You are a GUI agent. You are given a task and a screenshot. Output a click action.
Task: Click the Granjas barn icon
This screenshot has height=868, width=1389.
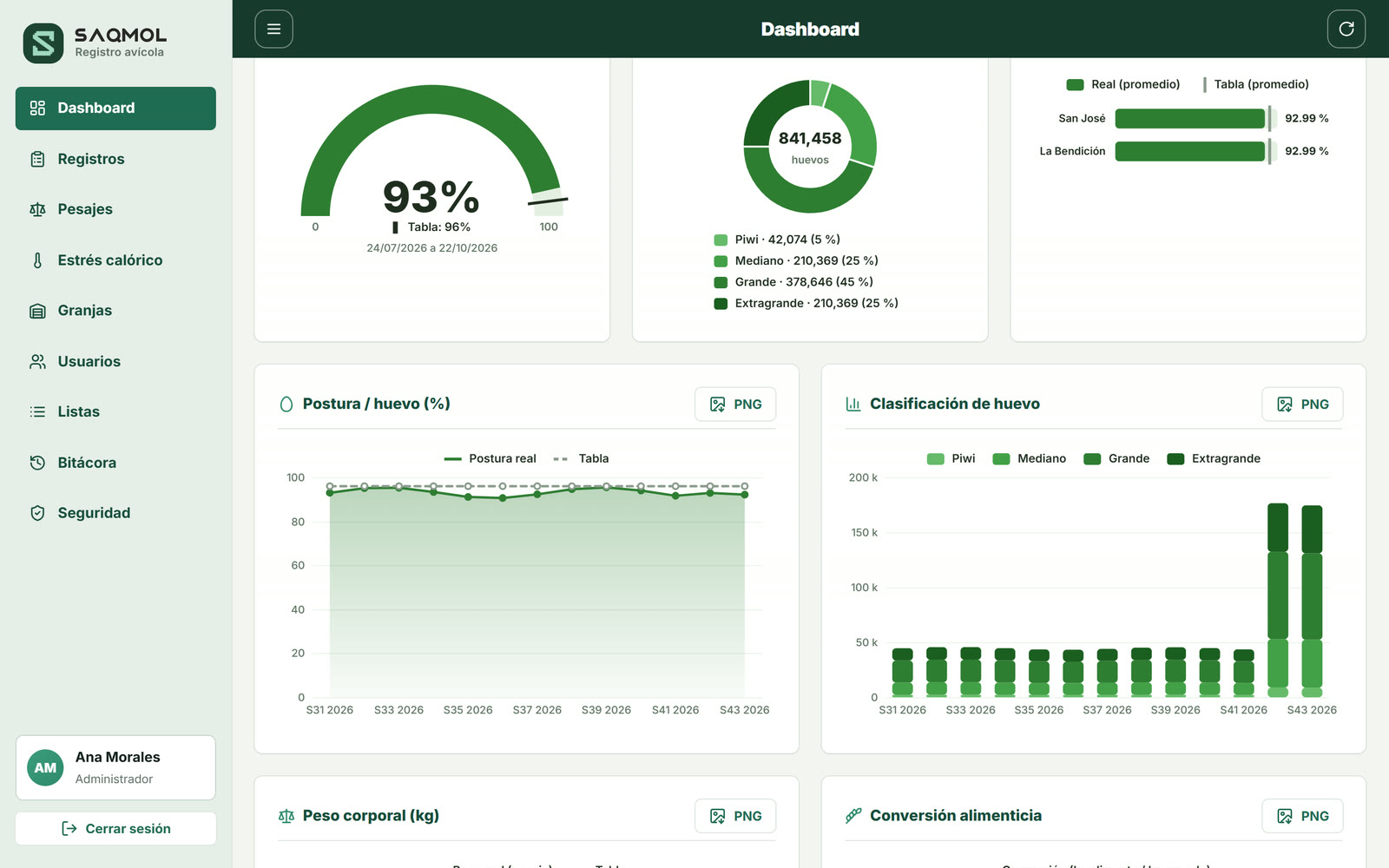pyautogui.click(x=37, y=311)
